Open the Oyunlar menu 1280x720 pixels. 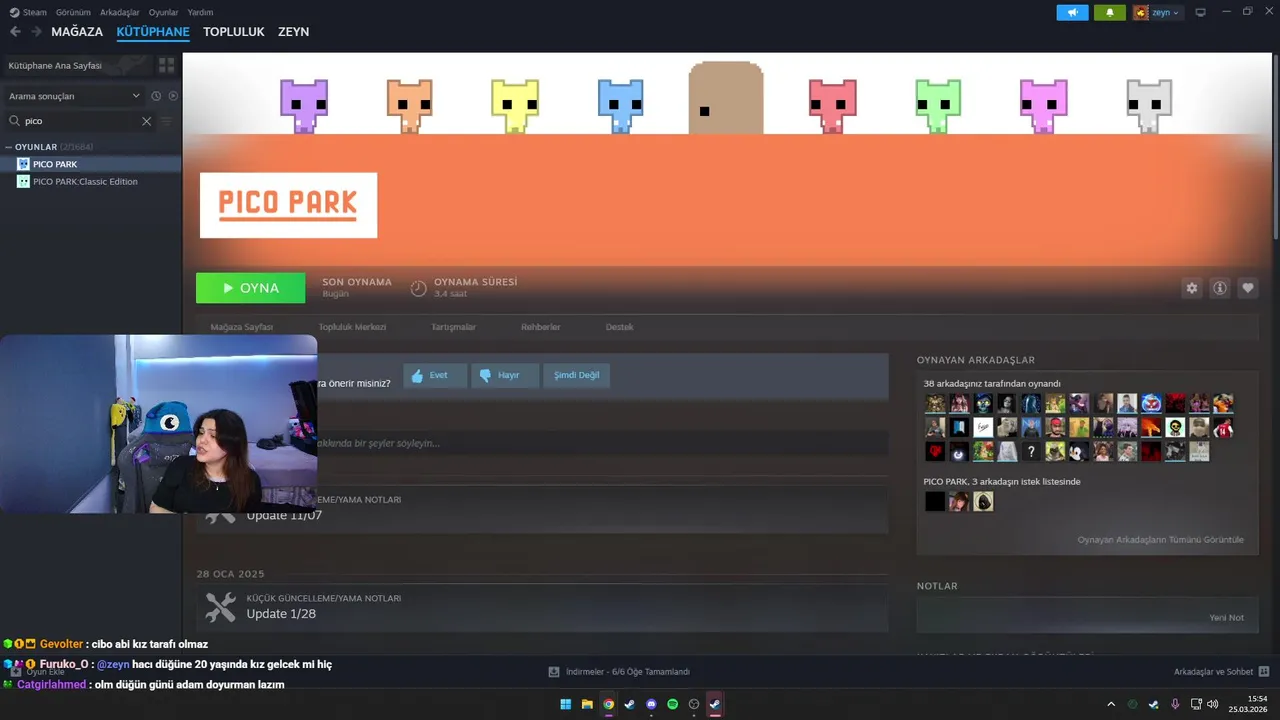coord(164,12)
